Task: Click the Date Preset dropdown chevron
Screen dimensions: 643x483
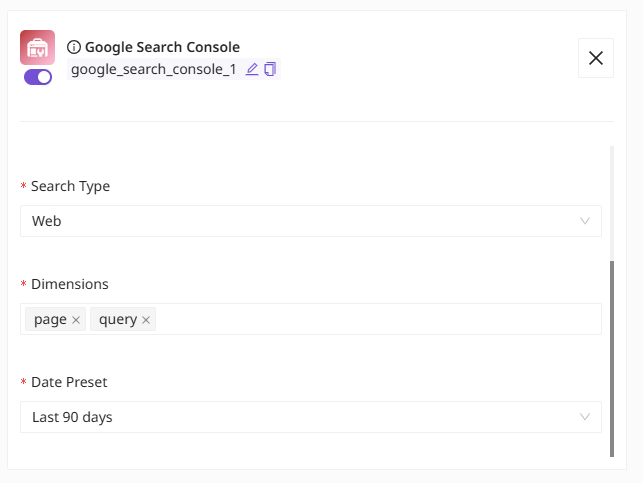Action: point(585,417)
